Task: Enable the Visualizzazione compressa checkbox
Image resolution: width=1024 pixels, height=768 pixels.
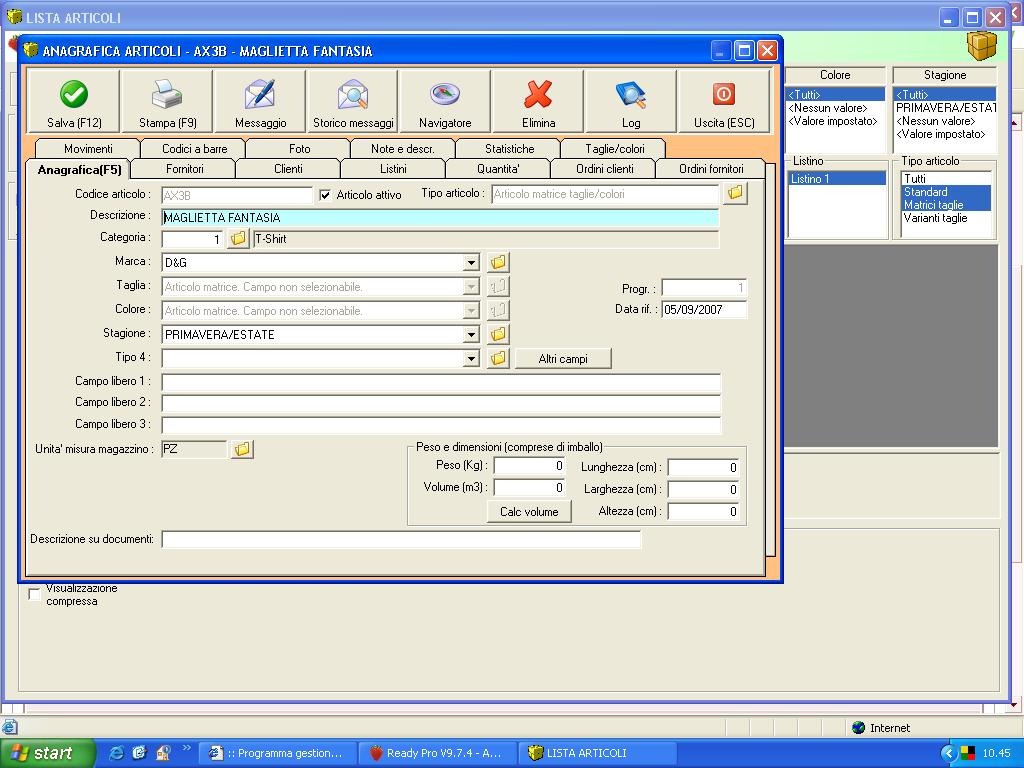Action: pyautogui.click(x=35, y=595)
